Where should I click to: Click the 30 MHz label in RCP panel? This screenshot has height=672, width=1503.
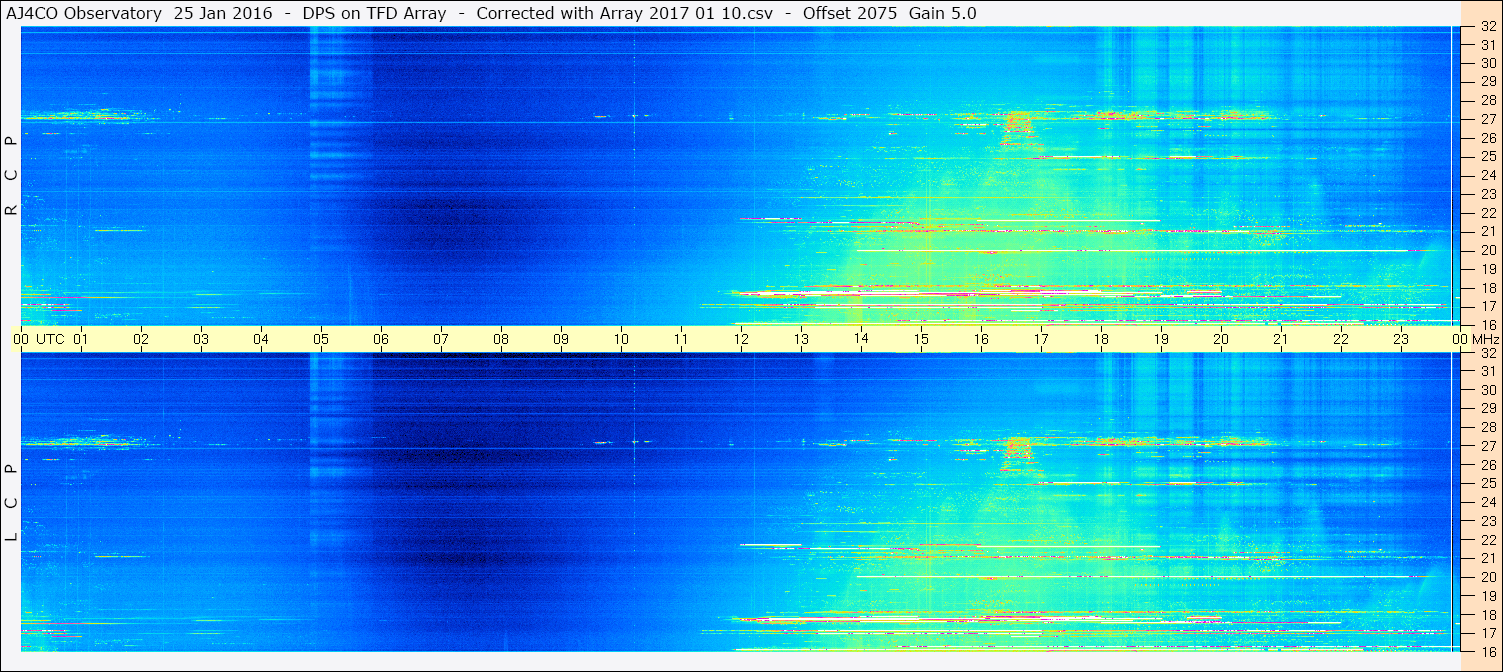pos(1487,63)
